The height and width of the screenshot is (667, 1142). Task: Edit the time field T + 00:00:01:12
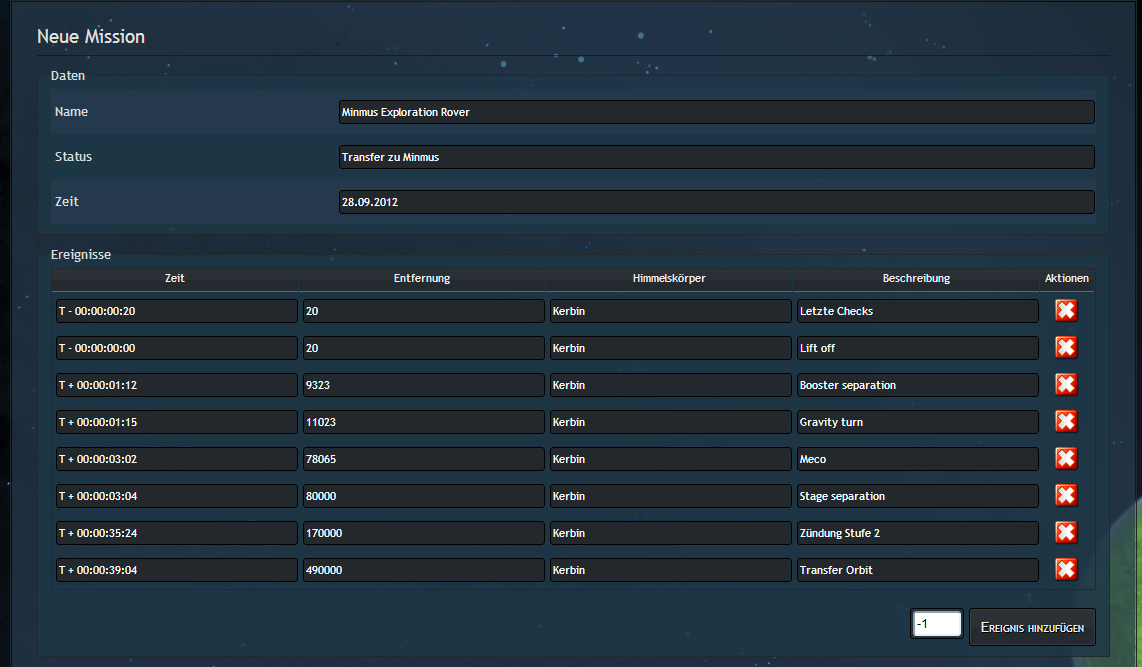(177, 385)
